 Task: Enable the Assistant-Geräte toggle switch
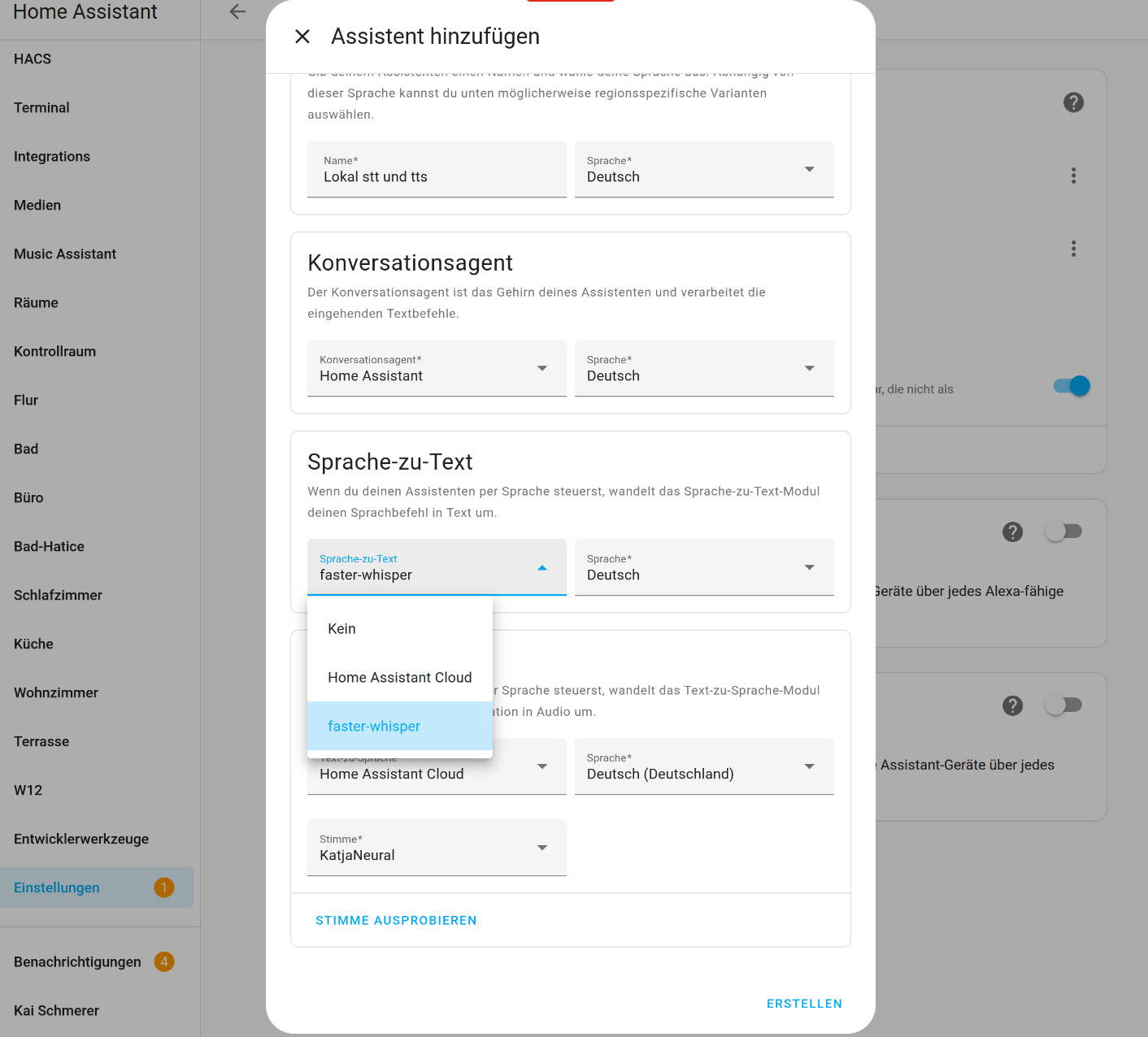point(1063,705)
